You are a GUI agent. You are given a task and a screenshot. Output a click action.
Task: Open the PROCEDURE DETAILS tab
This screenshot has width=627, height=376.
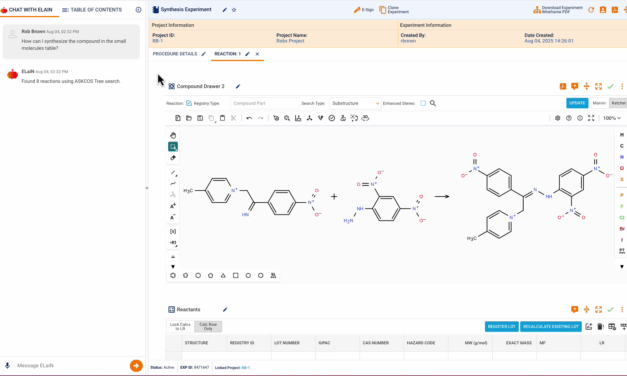[x=175, y=54]
